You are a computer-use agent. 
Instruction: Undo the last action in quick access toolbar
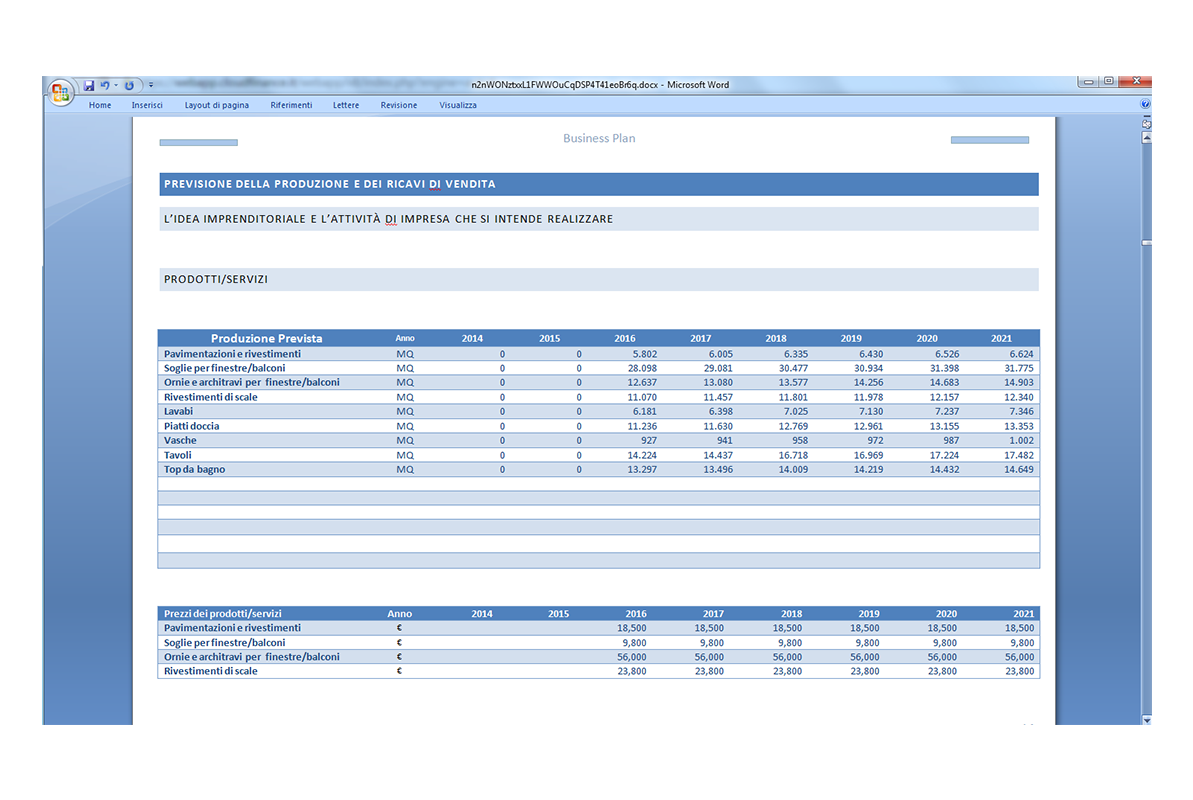pyautogui.click(x=105, y=85)
